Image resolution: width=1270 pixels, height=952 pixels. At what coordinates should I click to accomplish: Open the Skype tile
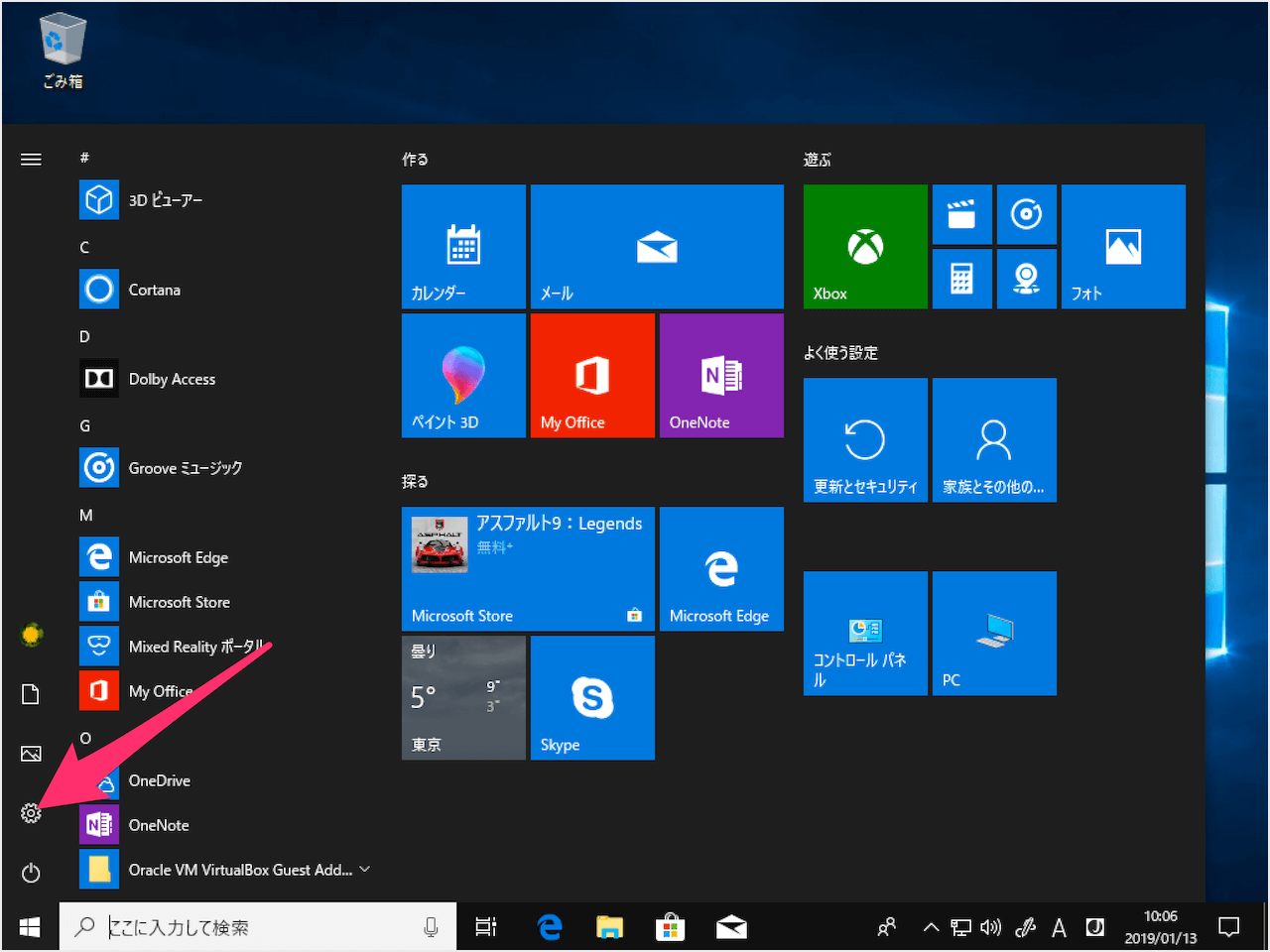[x=592, y=698]
